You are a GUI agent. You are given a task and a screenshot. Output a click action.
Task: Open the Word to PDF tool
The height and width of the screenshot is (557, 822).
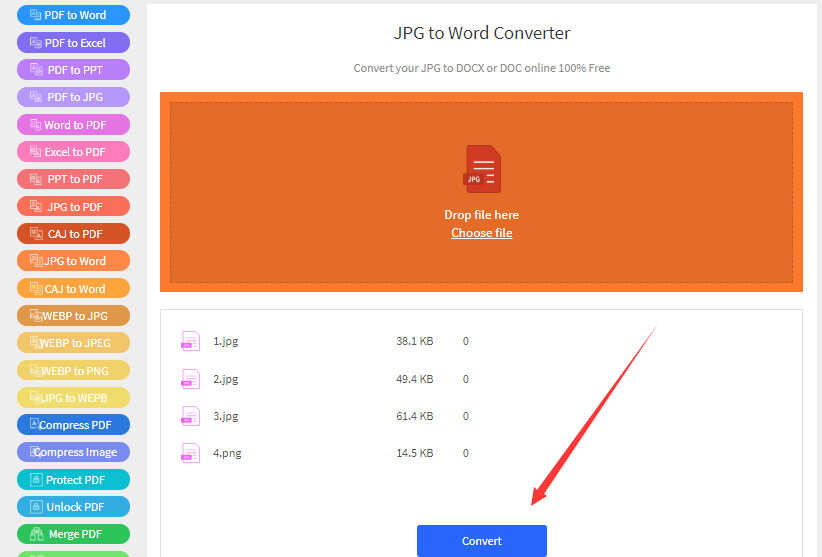73,125
